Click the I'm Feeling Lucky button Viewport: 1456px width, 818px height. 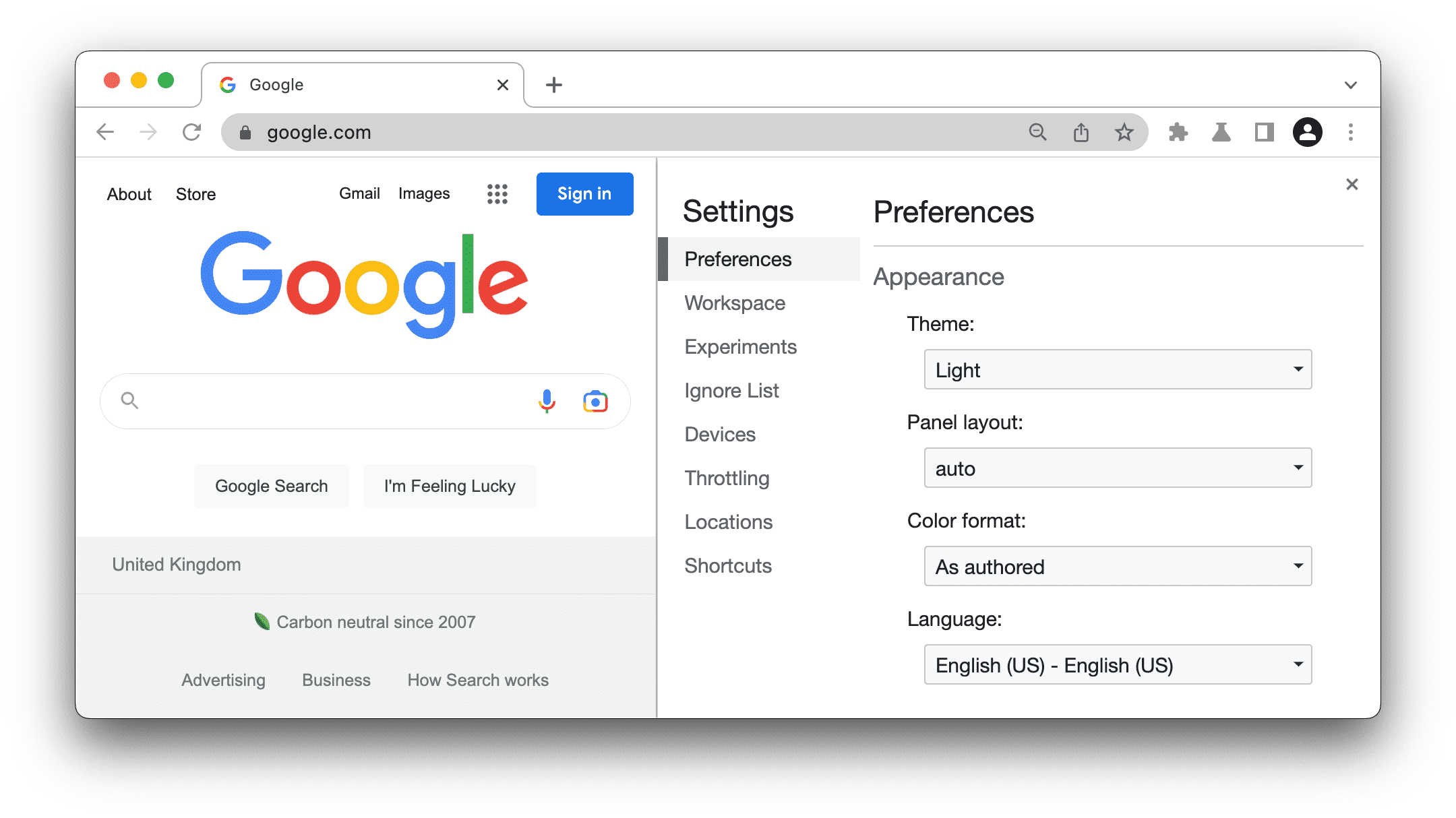[x=449, y=486]
